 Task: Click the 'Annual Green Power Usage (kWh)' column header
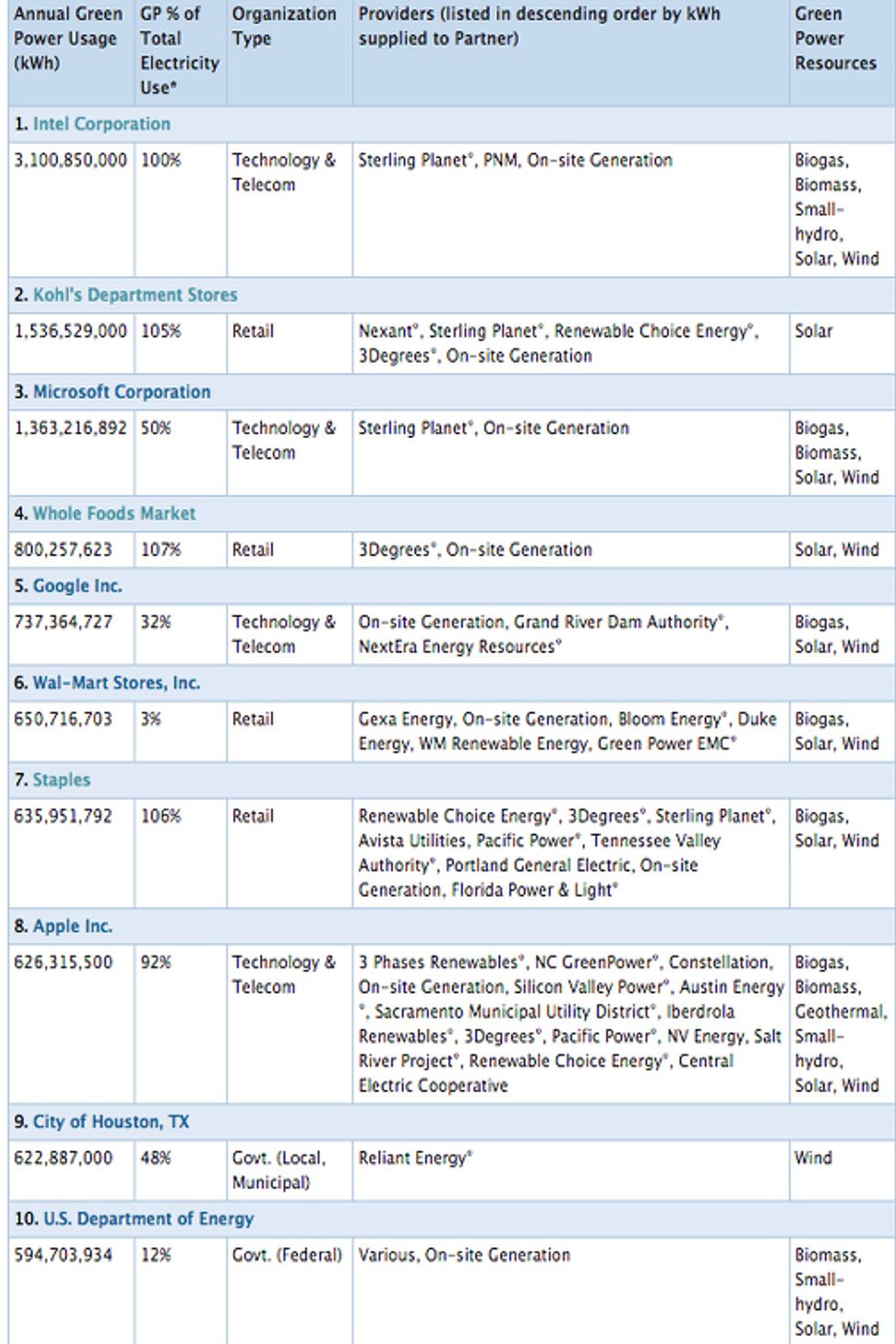pyautogui.click(x=68, y=38)
